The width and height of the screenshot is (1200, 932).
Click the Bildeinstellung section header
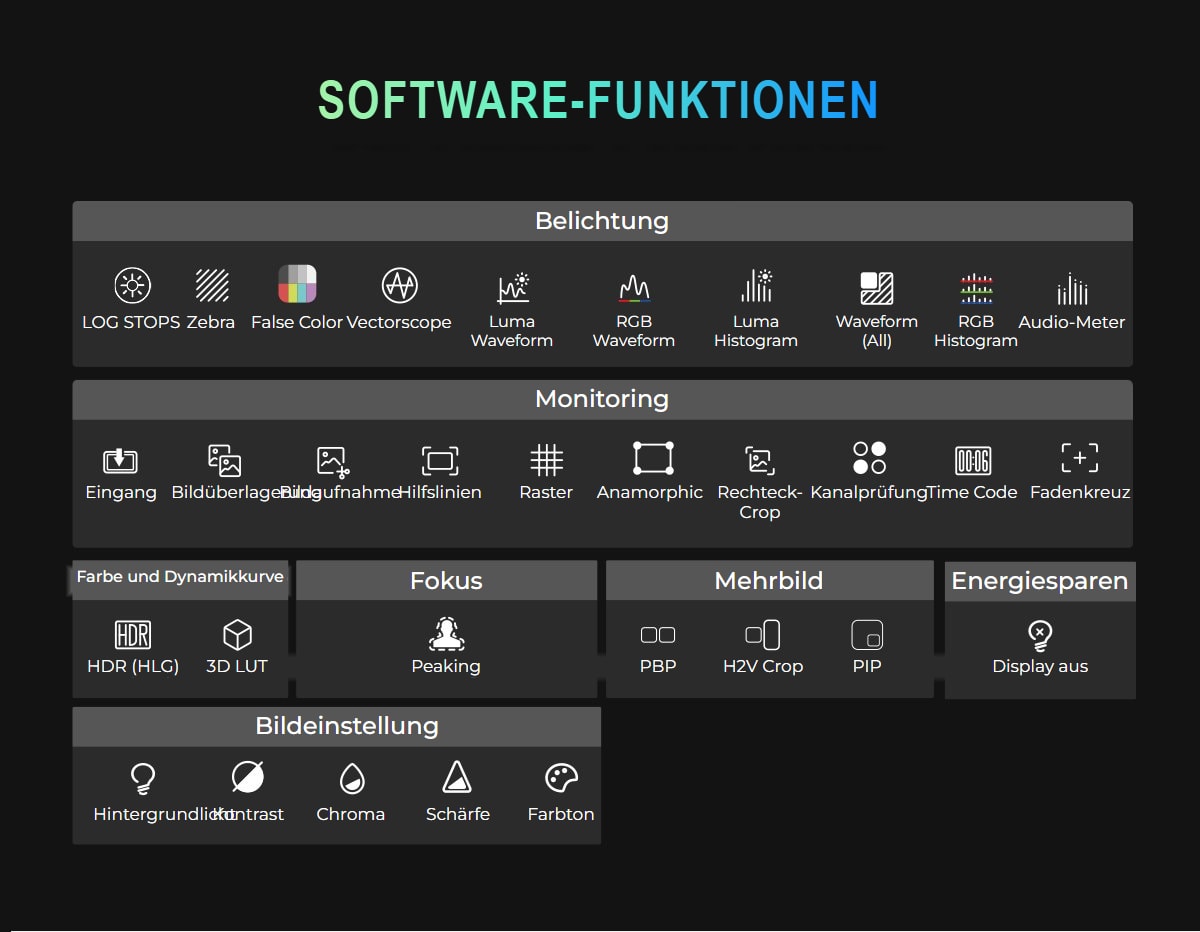tap(336, 726)
